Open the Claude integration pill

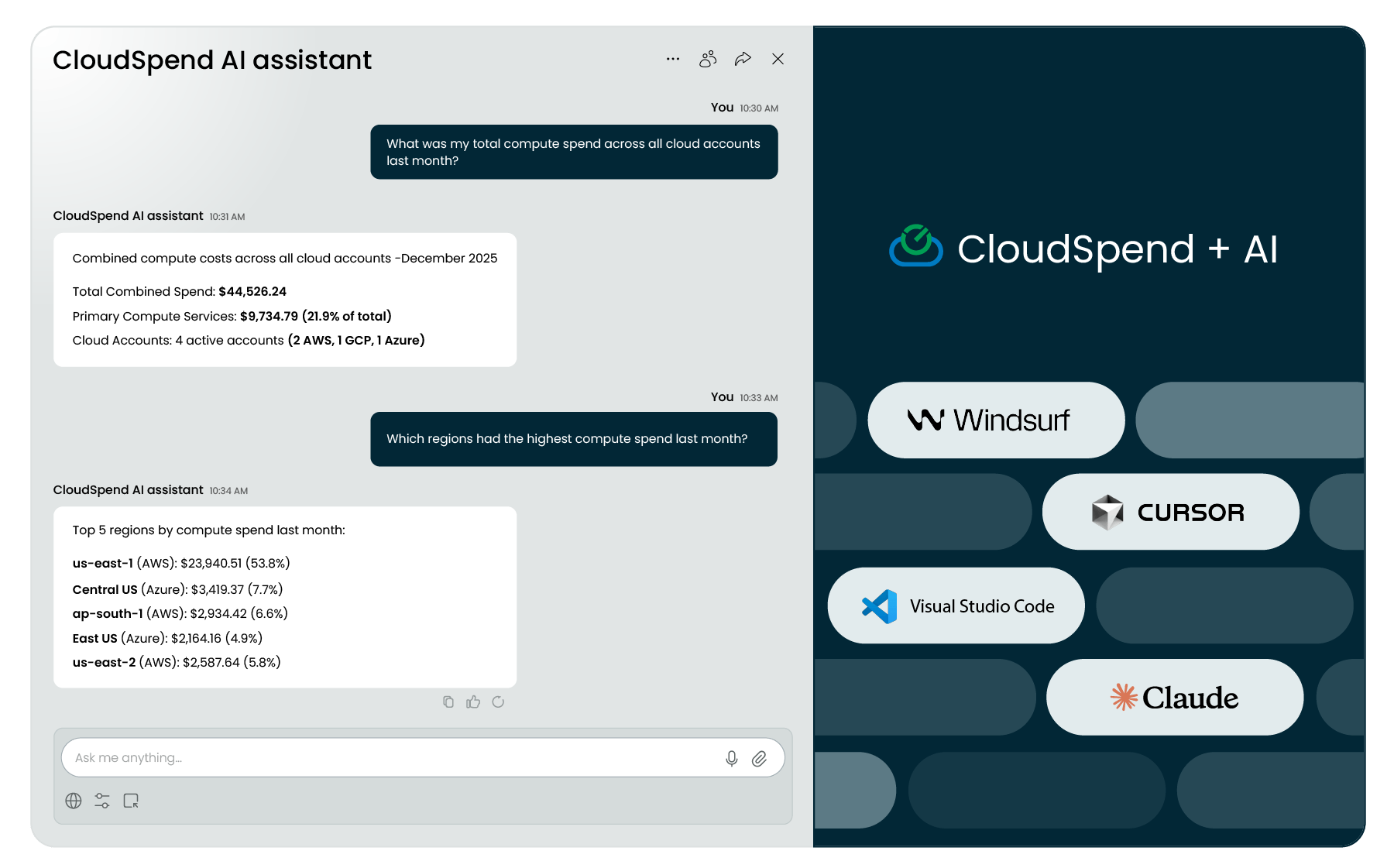(1174, 697)
